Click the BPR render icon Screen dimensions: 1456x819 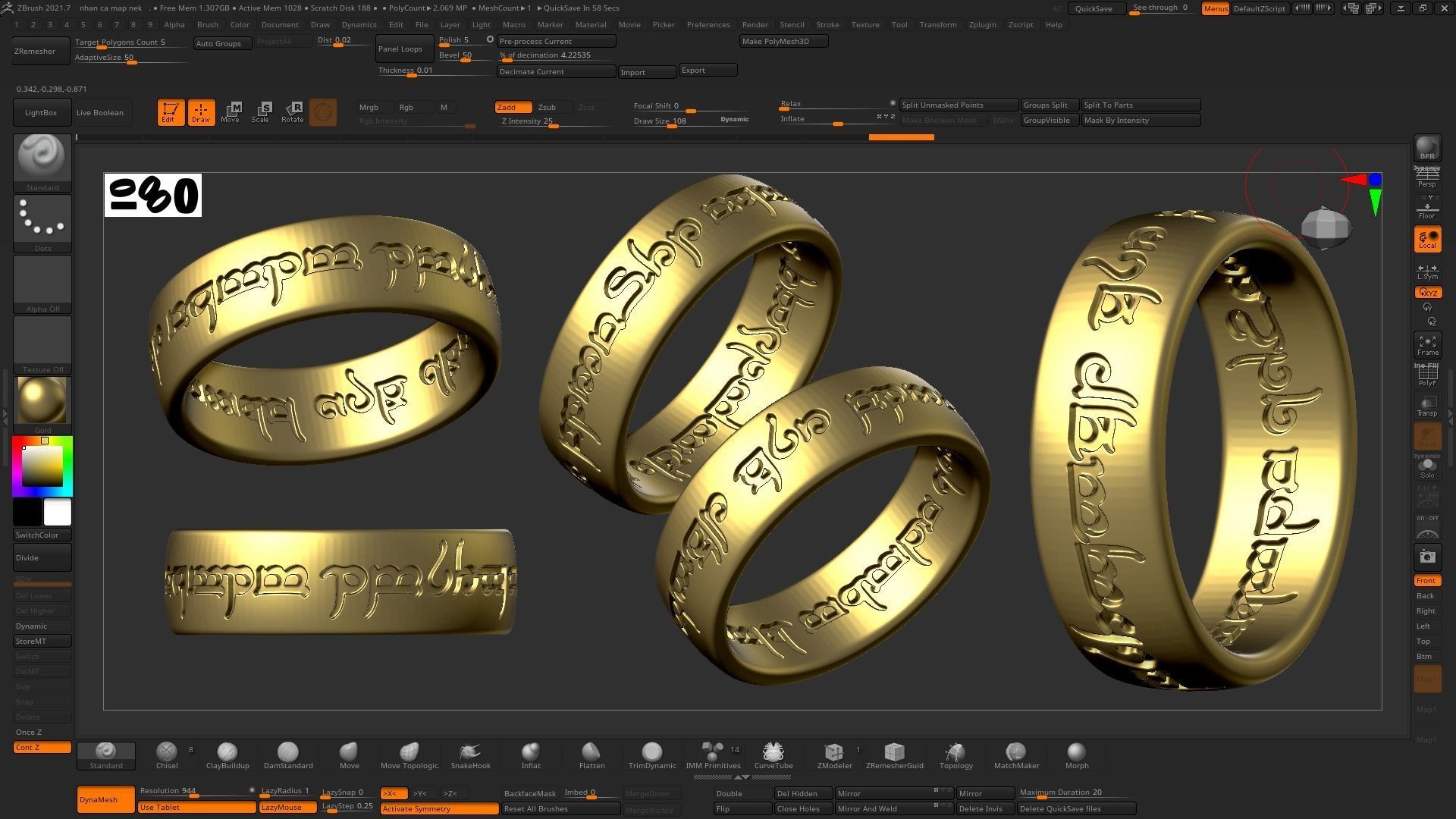click(1427, 148)
